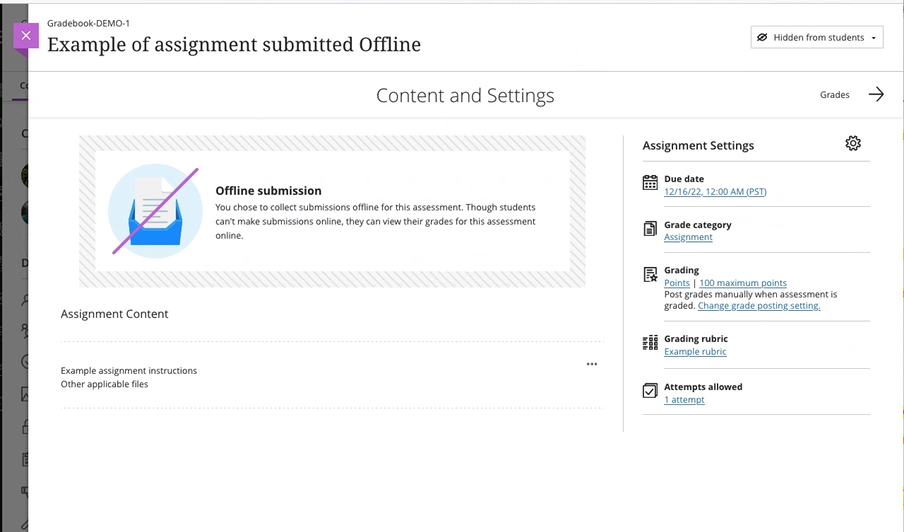Click the offline submission illustration
904x532 pixels.
(154, 211)
